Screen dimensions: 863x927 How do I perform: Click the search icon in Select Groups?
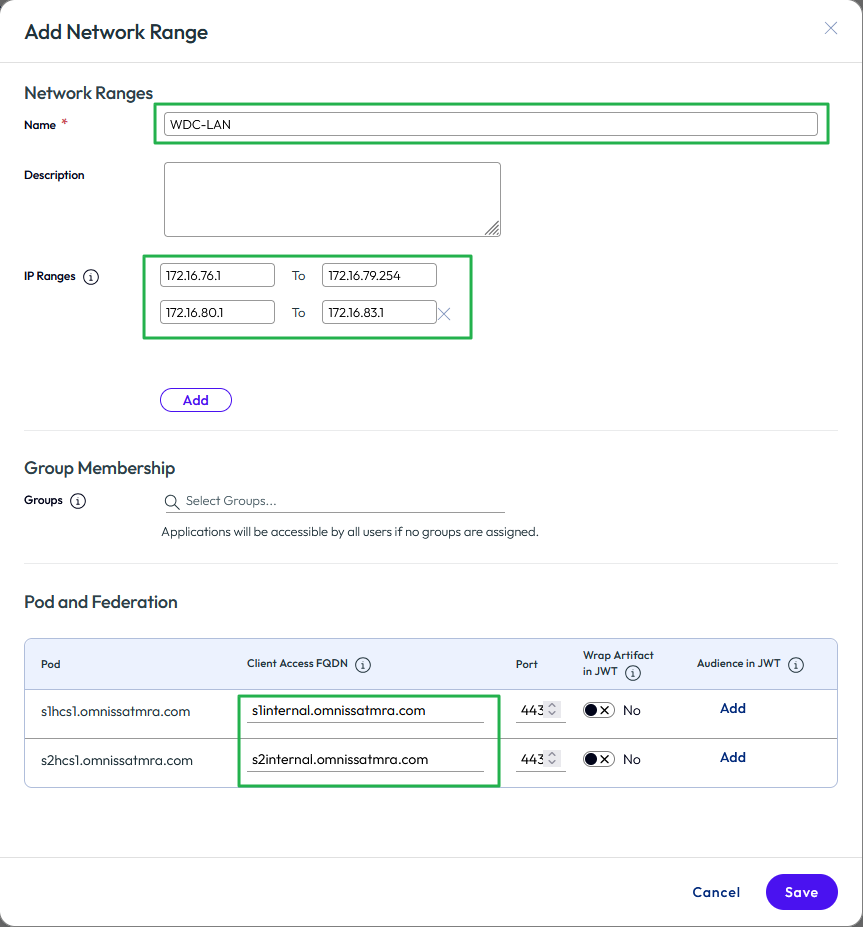click(x=173, y=501)
